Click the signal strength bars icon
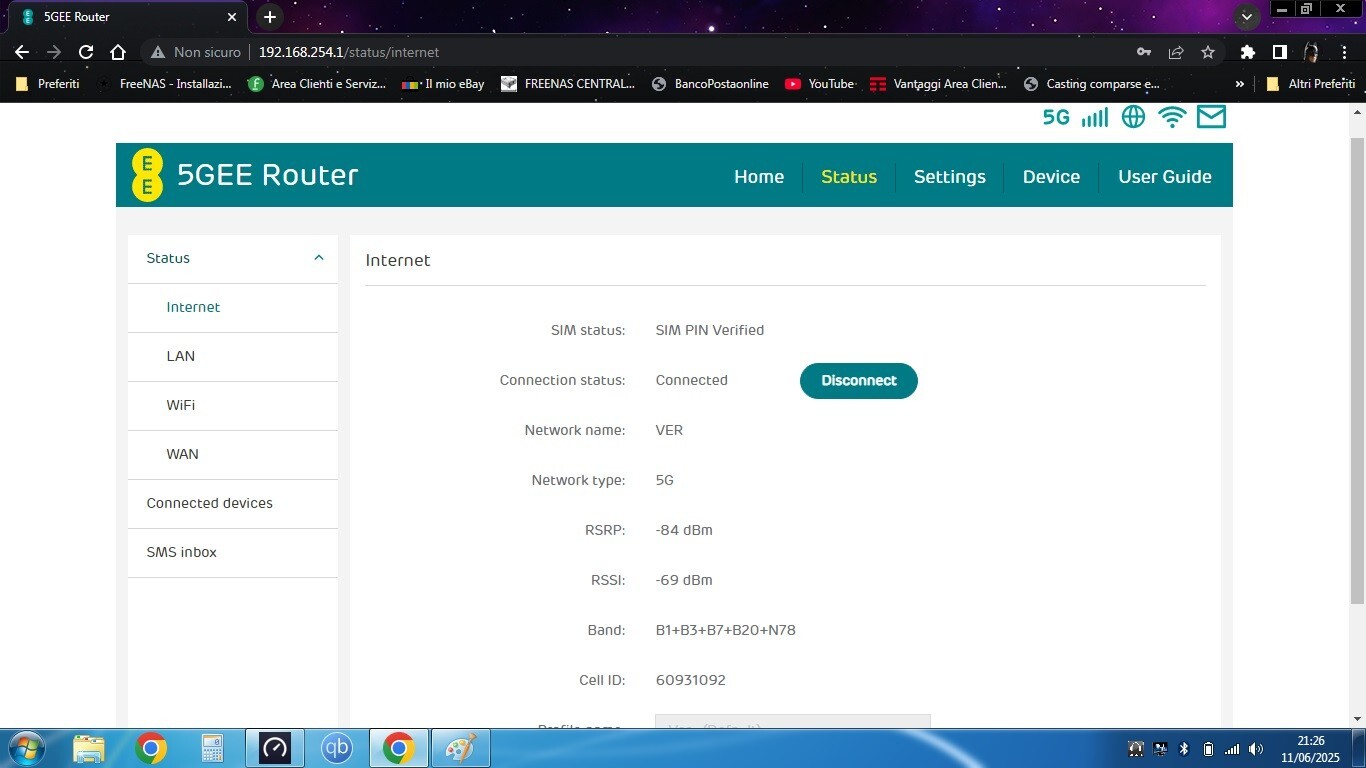 click(1094, 117)
